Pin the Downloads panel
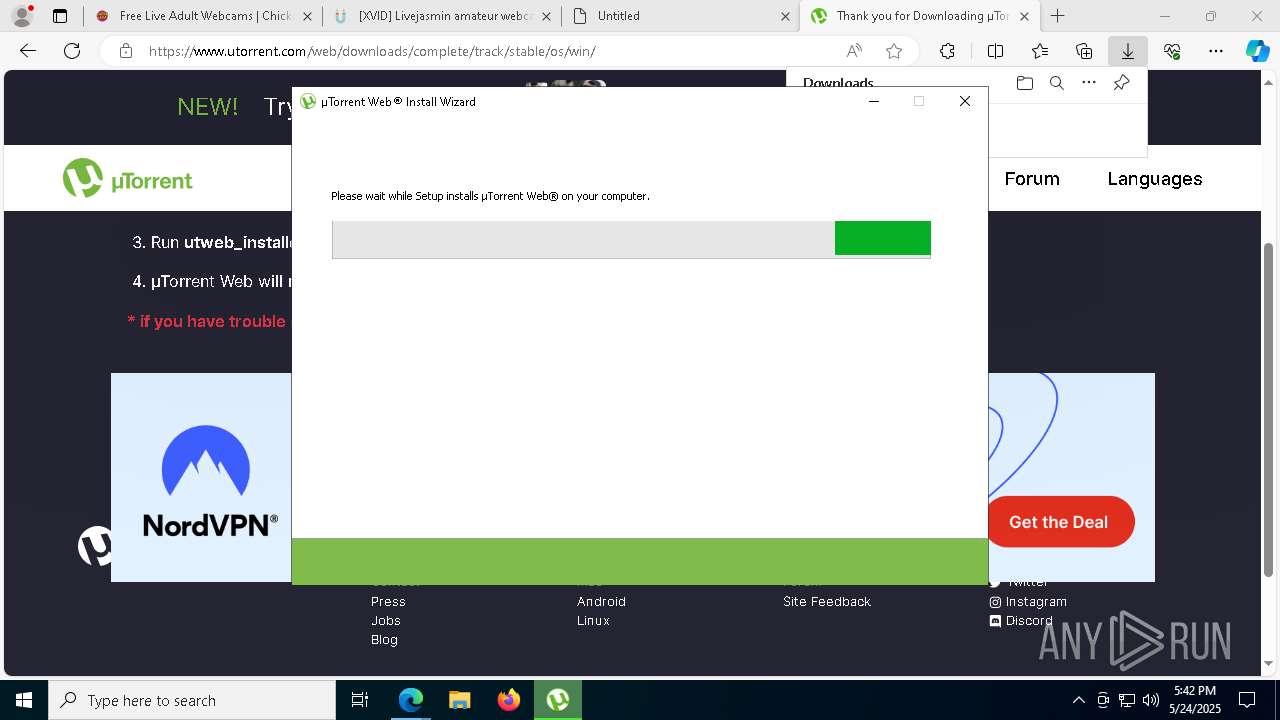The image size is (1280, 720). coord(1121,83)
